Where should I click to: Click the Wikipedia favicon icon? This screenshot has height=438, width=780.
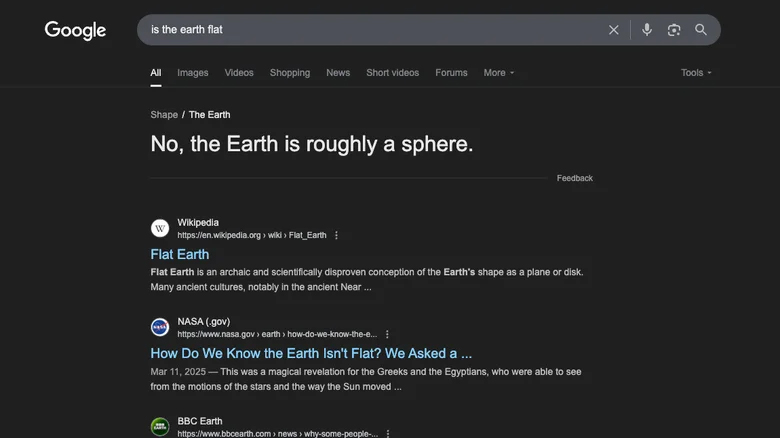160,228
